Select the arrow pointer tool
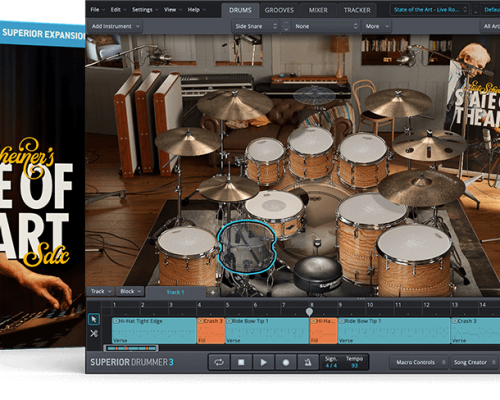This screenshot has width=500, height=400. click(x=94, y=319)
